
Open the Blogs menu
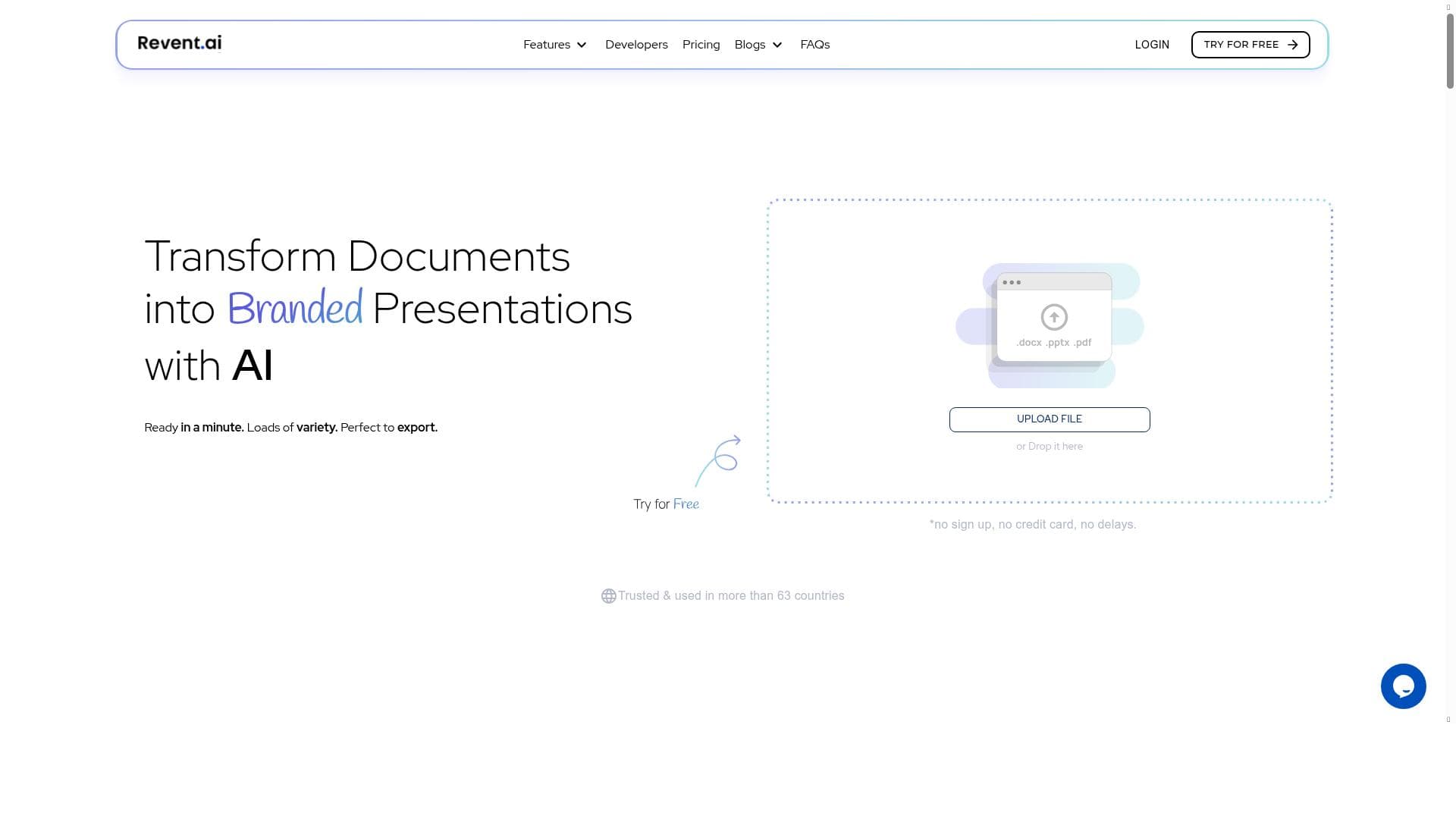click(x=749, y=45)
